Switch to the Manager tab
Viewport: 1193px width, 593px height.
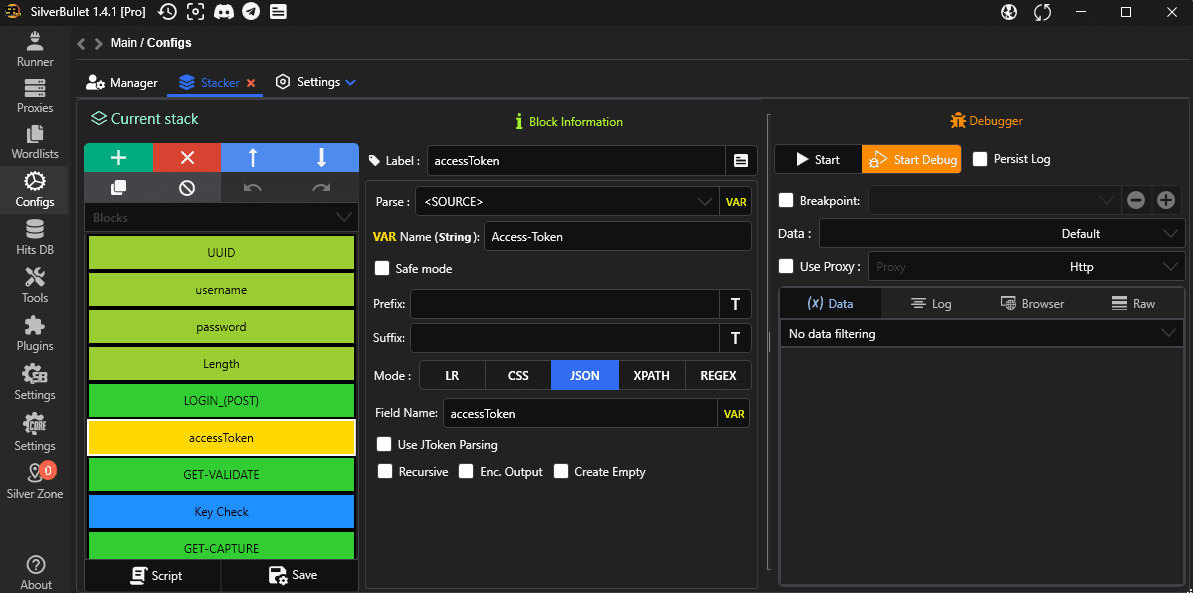point(122,83)
